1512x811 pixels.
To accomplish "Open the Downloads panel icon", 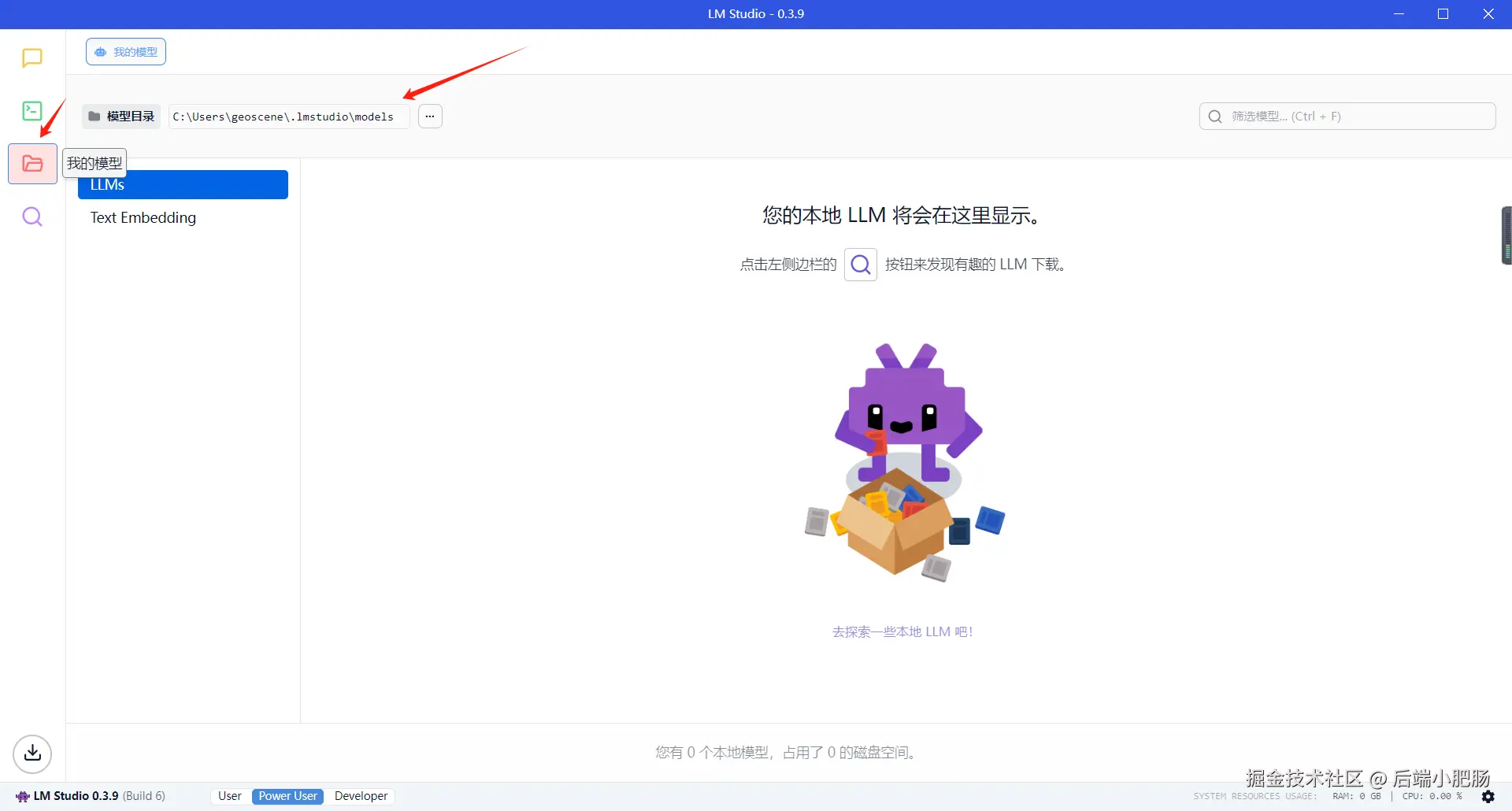I will pos(32,754).
